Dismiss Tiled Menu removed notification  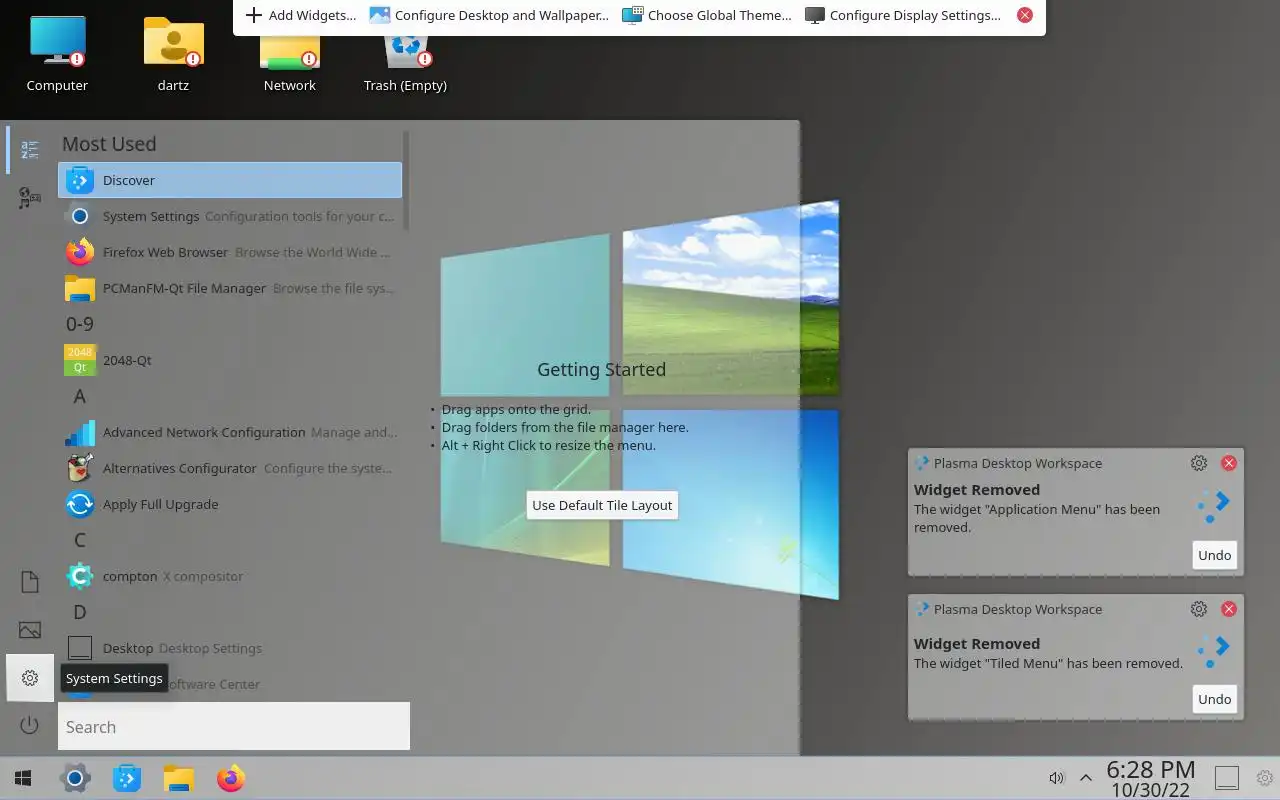tap(1229, 609)
